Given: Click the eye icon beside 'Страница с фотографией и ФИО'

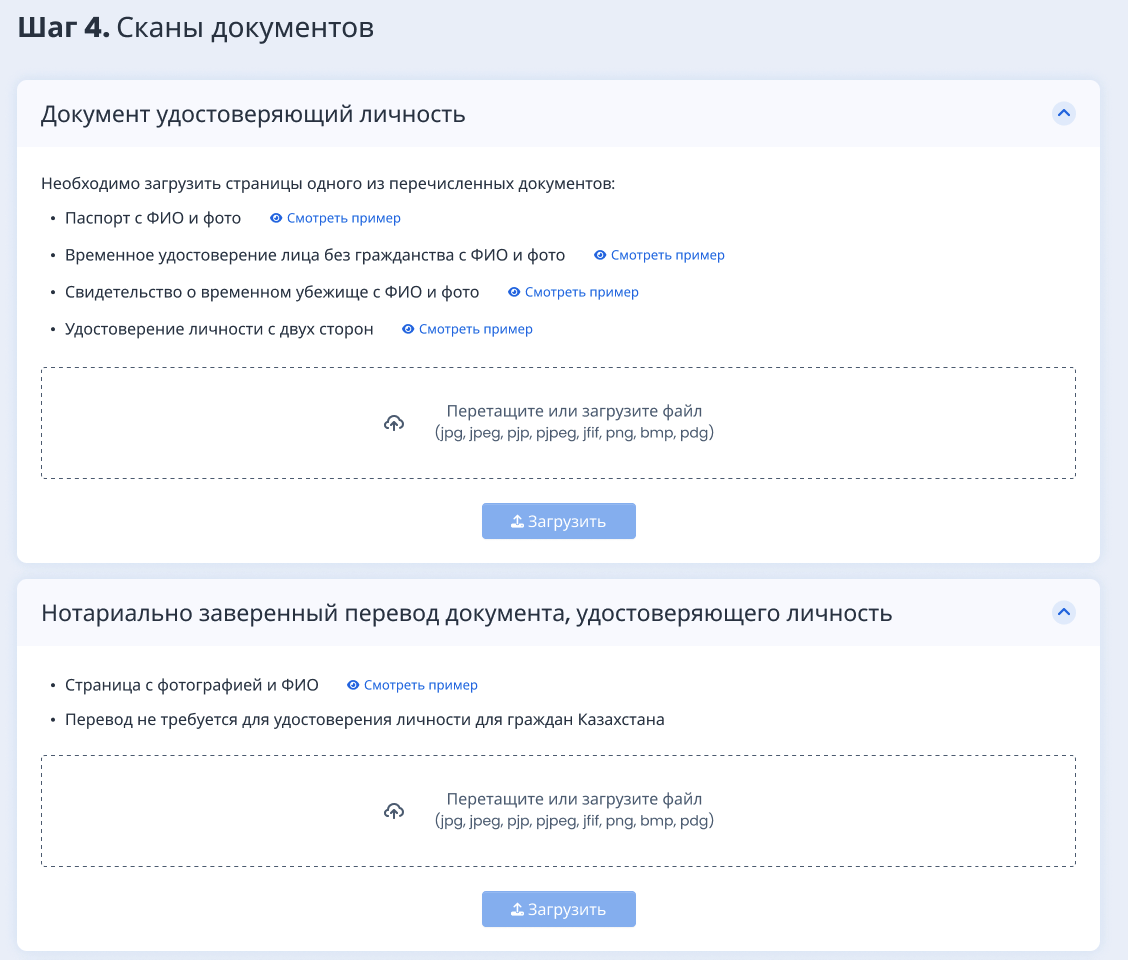Looking at the screenshot, I should coord(353,685).
